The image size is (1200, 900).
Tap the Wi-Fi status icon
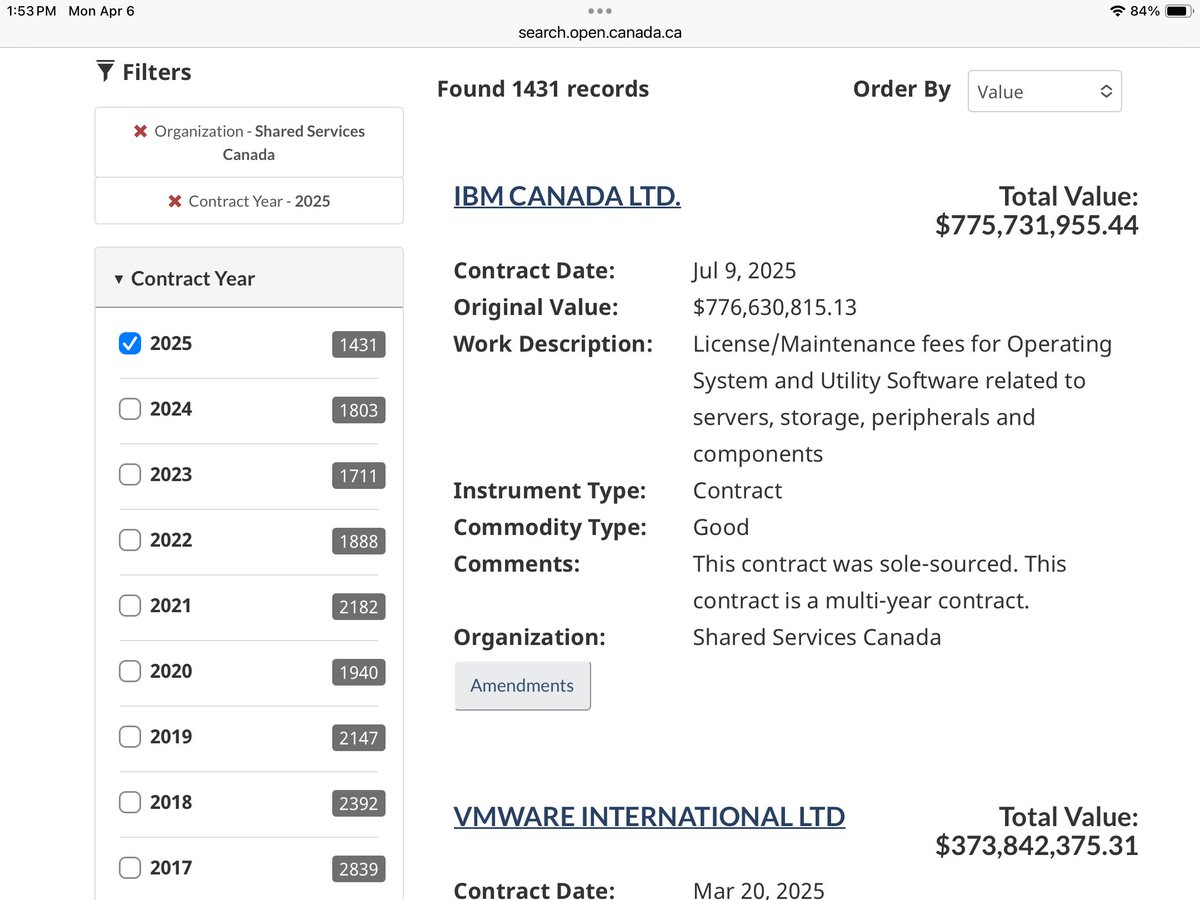pos(1117,11)
